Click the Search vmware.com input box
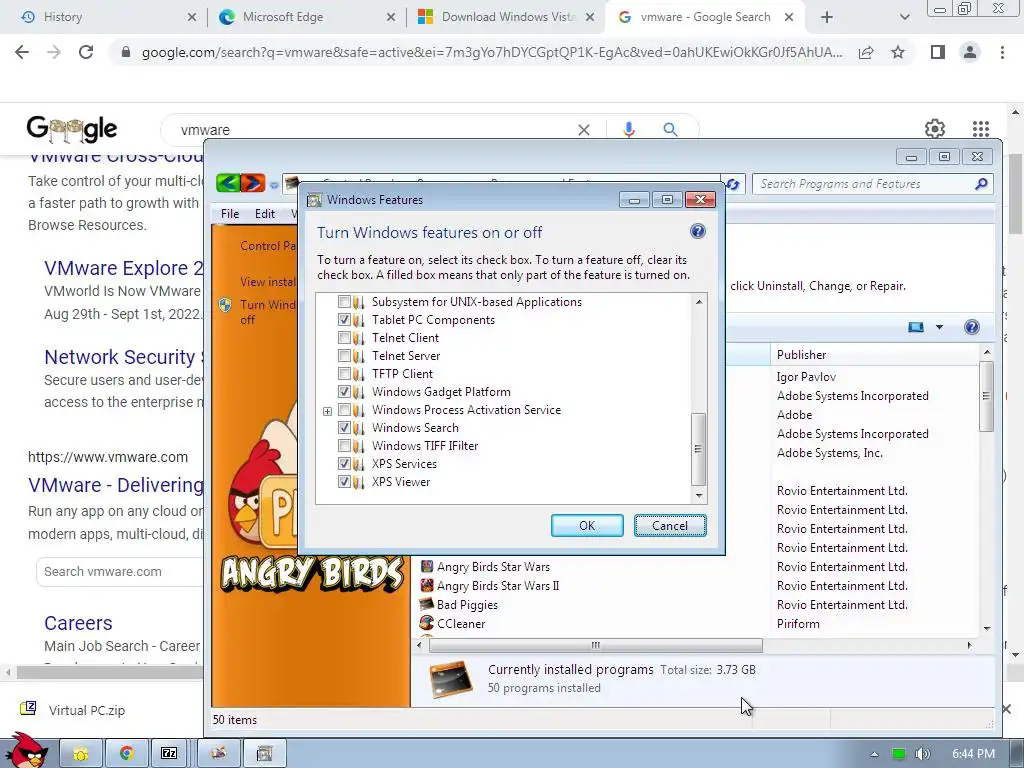The width and height of the screenshot is (1024, 768). coord(120,572)
